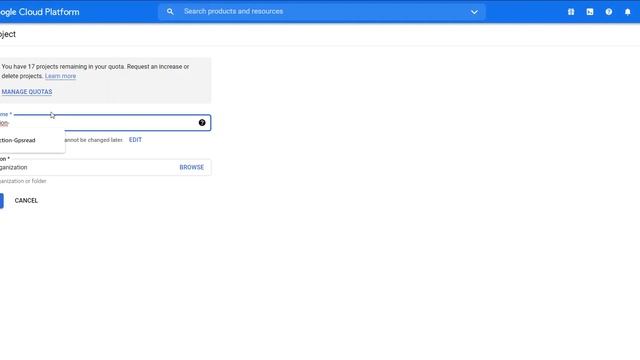The image size is (640, 360).
Task: Choose the autocomplete suggestion ending in Gpsread
Action: tap(32, 140)
